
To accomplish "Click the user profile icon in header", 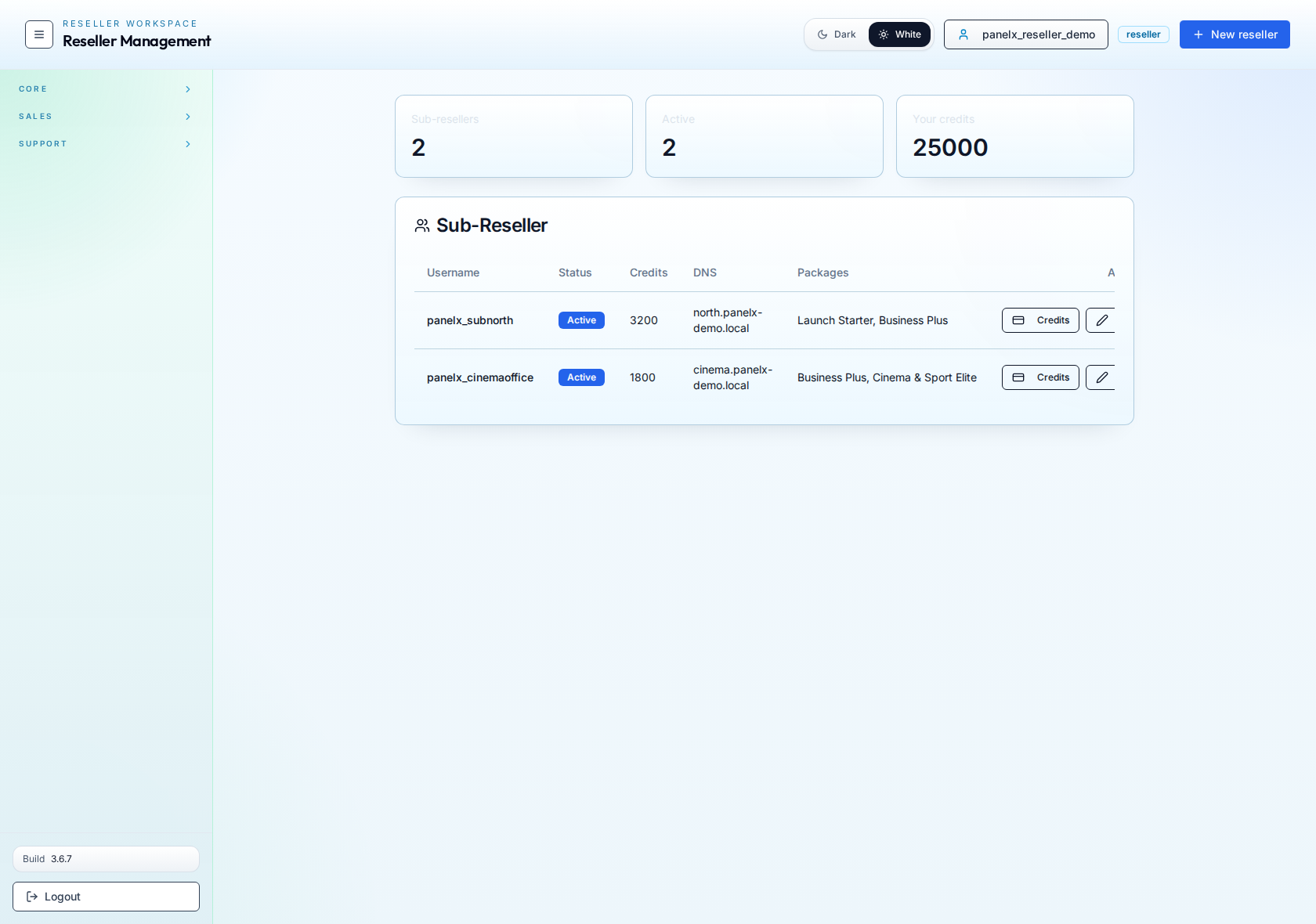I will 963,34.
